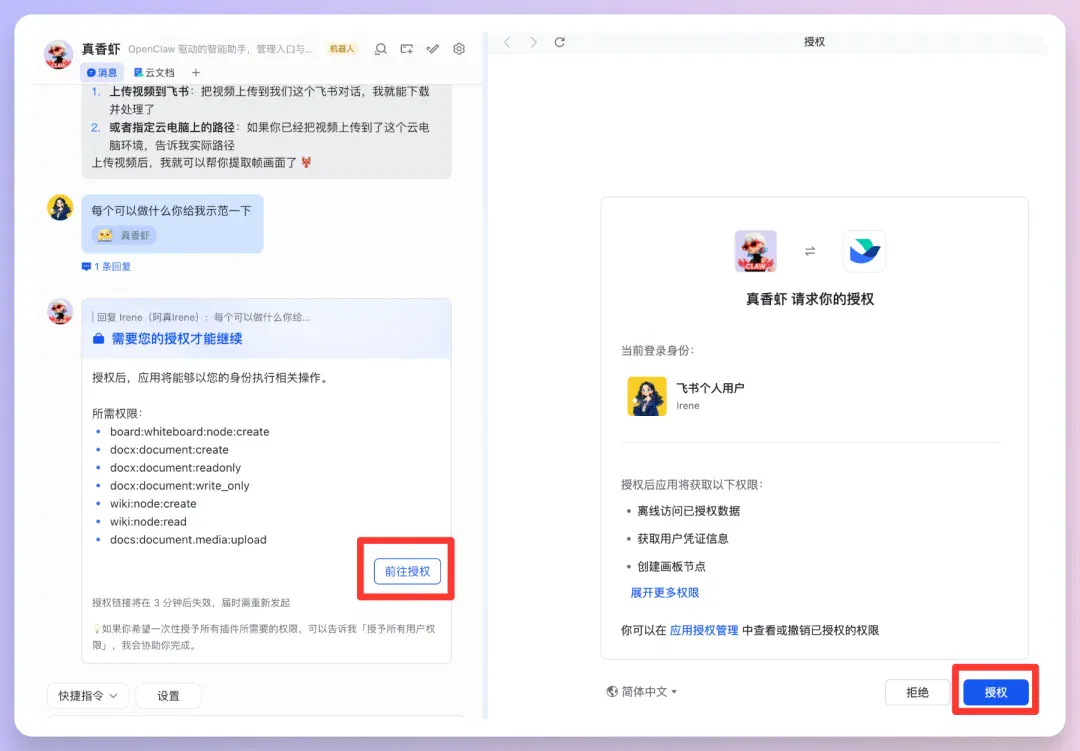
Task: Click the 授权 page title at top
Action: click(x=814, y=41)
